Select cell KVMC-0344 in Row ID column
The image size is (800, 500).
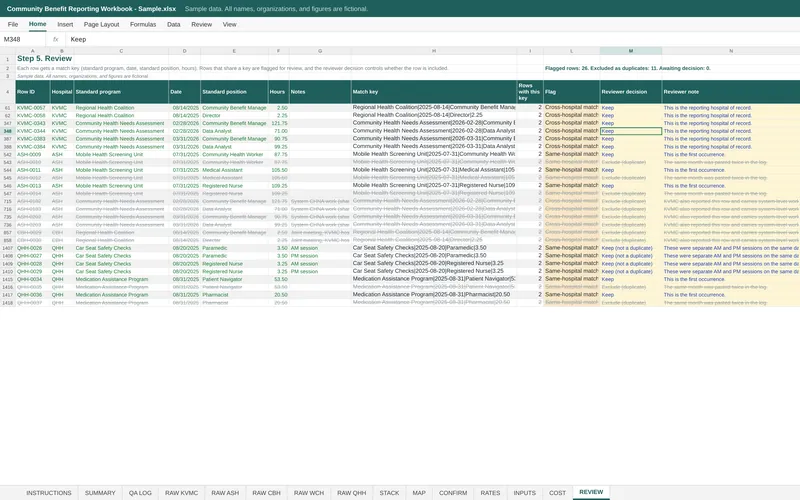coord(33,131)
